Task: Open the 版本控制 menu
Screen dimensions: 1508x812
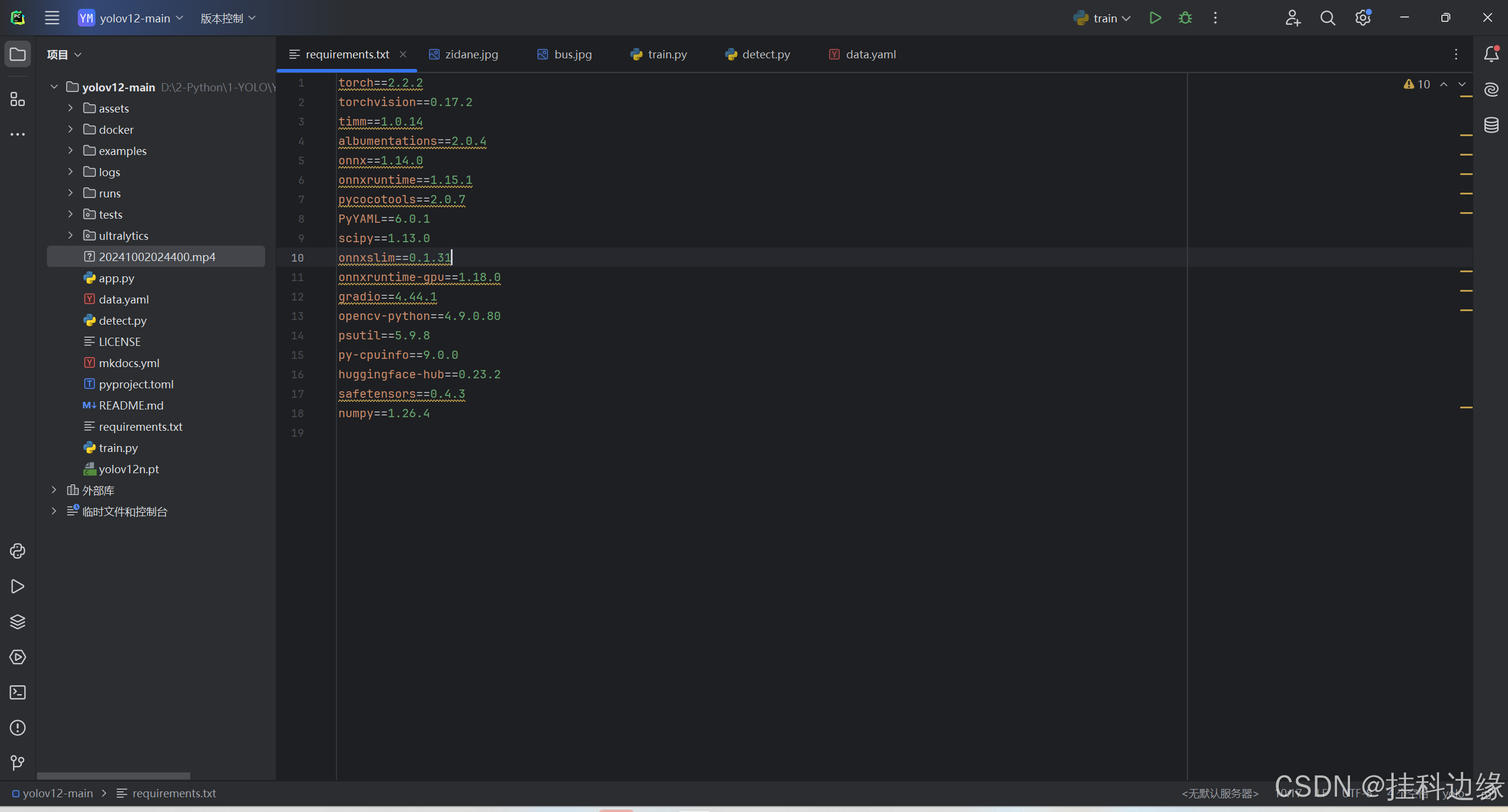Action: pos(227,18)
